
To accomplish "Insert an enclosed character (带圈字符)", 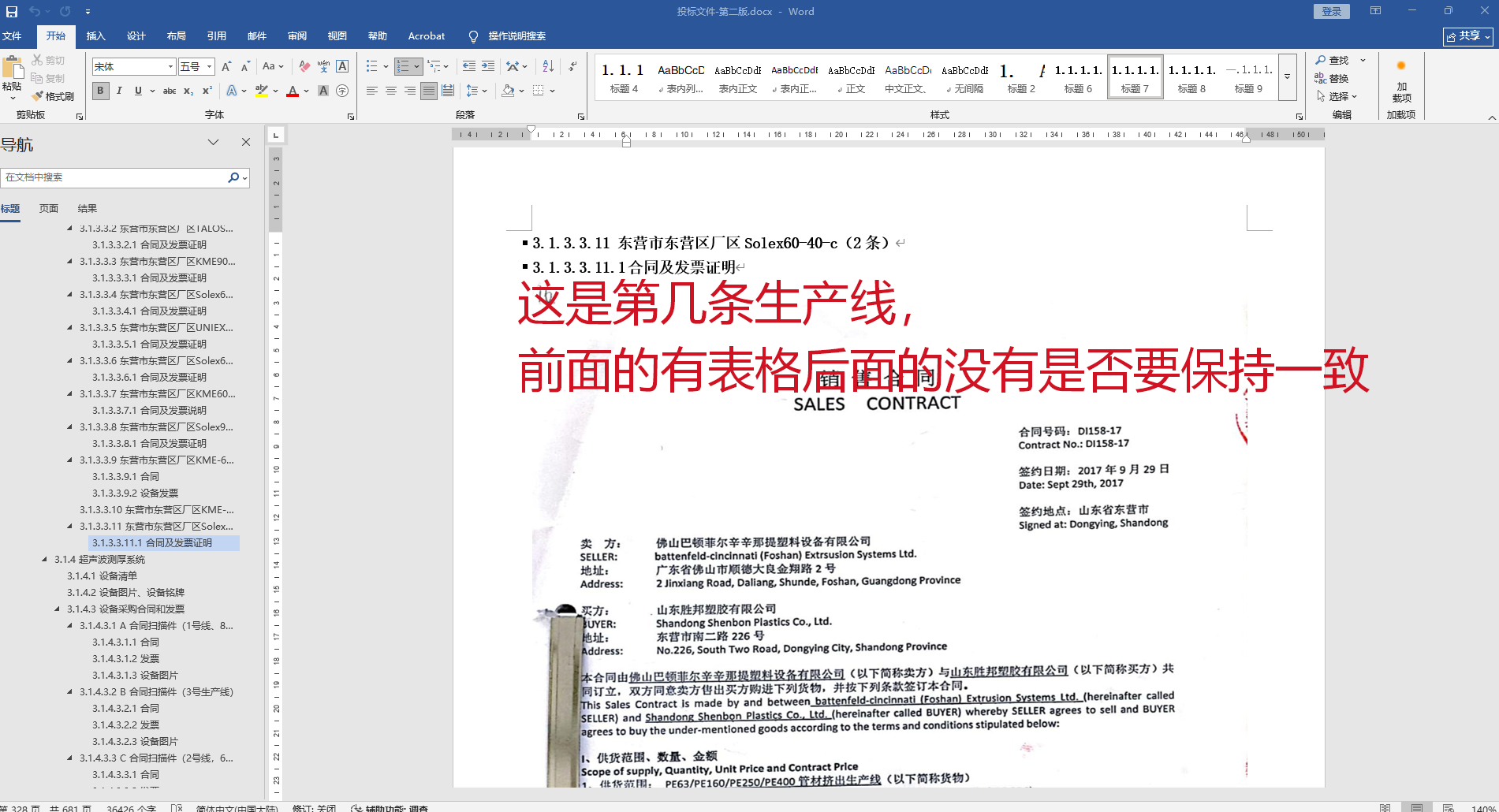I will [x=342, y=91].
